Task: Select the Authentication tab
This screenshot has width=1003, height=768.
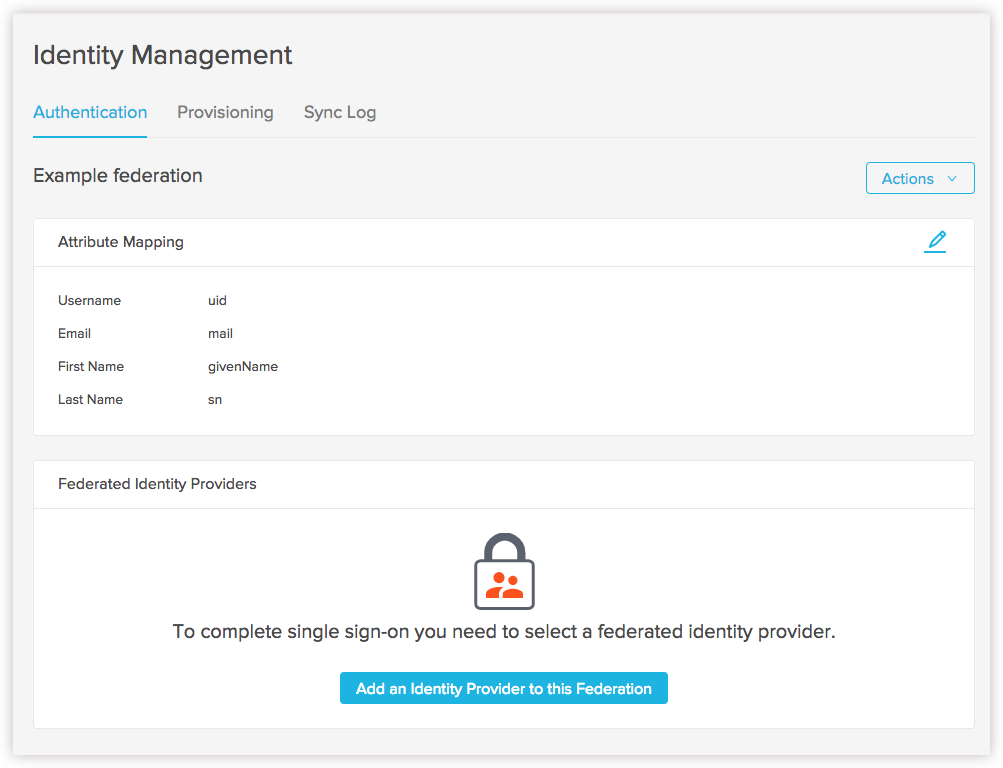Action: (90, 112)
